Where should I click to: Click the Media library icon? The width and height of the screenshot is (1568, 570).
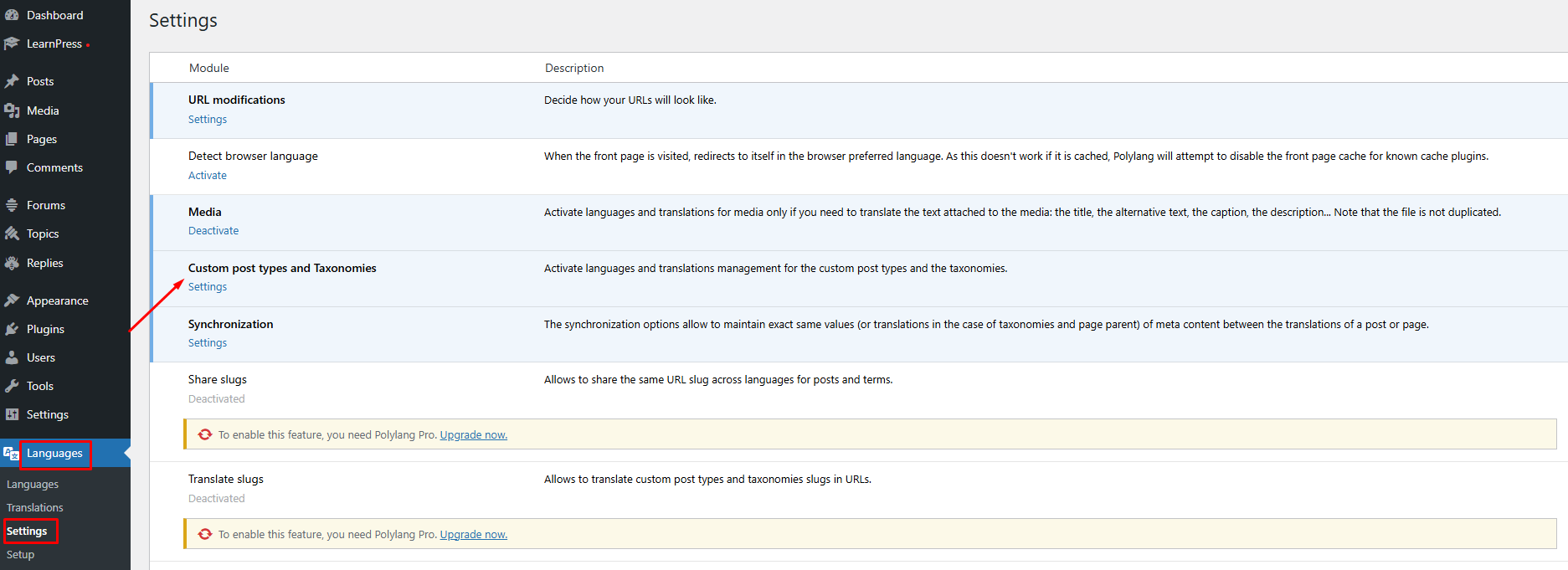pos(12,110)
